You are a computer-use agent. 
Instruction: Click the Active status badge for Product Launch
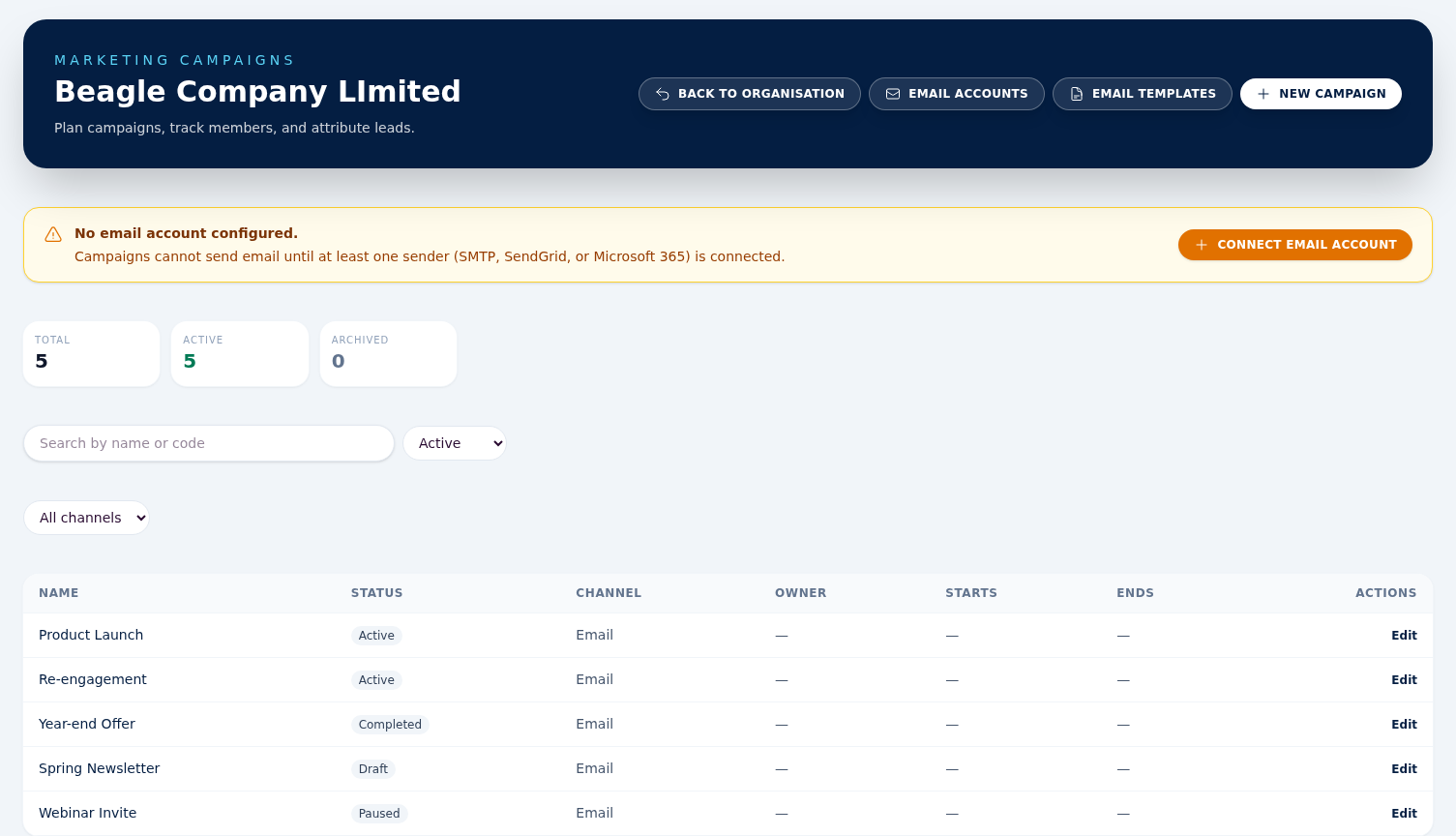[x=376, y=636]
